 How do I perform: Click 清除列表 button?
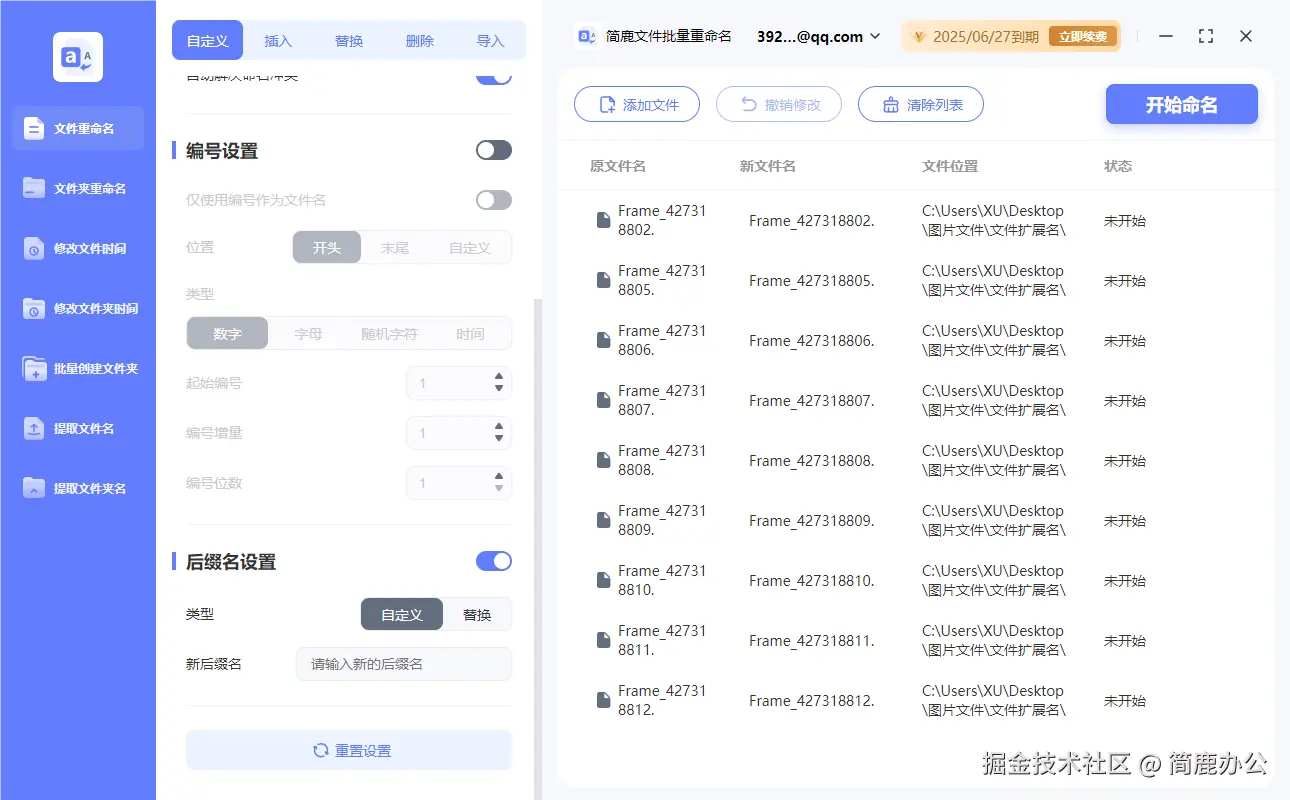pos(921,104)
